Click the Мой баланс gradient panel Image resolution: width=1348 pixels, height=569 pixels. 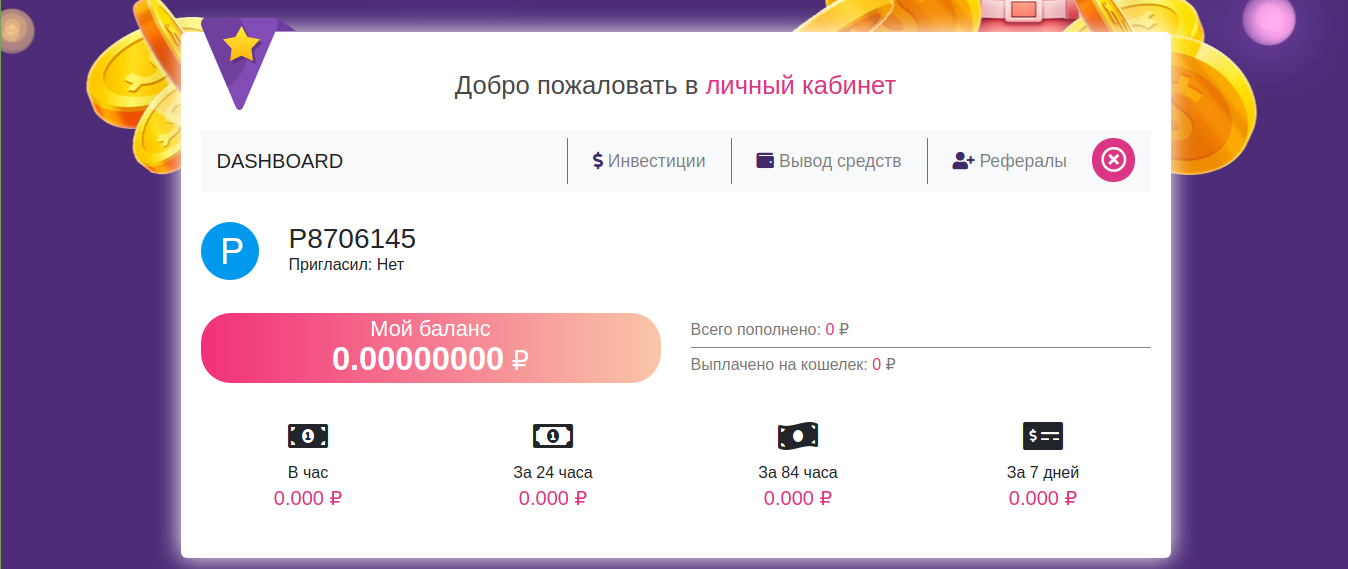point(431,348)
